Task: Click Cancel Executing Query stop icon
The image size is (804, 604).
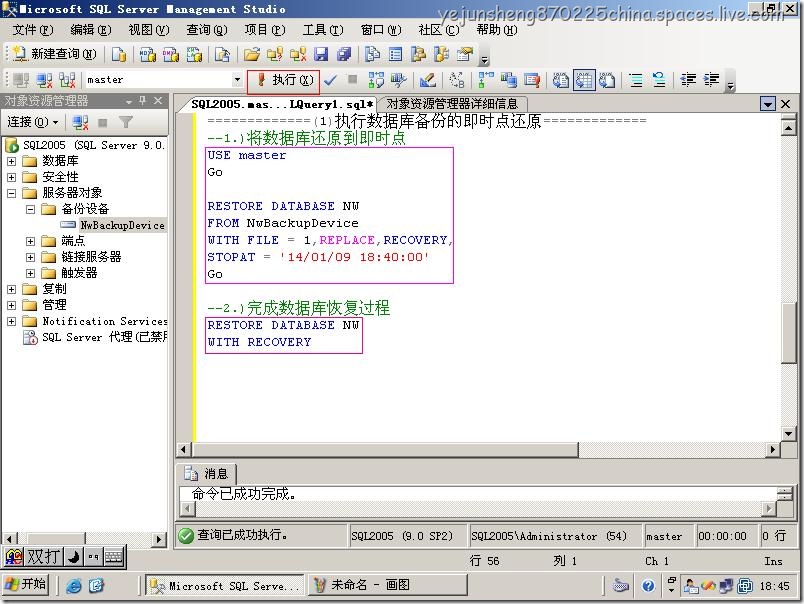Action: pyautogui.click(x=352, y=79)
